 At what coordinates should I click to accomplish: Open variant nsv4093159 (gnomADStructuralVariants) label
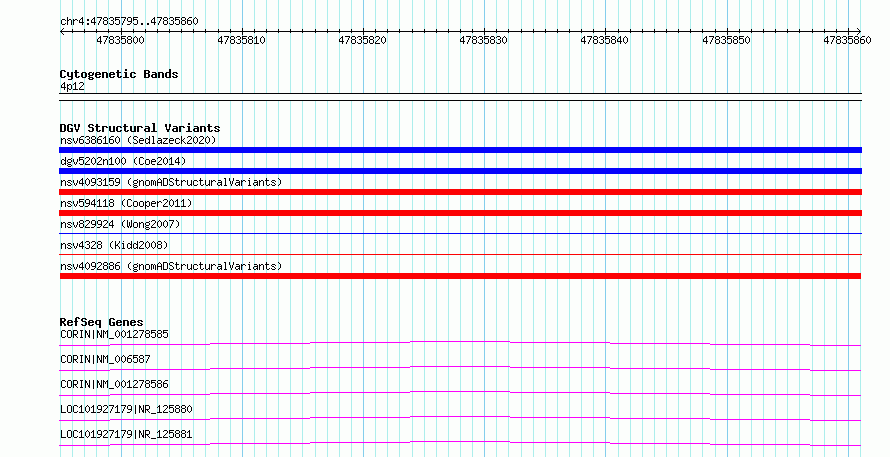tap(171, 182)
